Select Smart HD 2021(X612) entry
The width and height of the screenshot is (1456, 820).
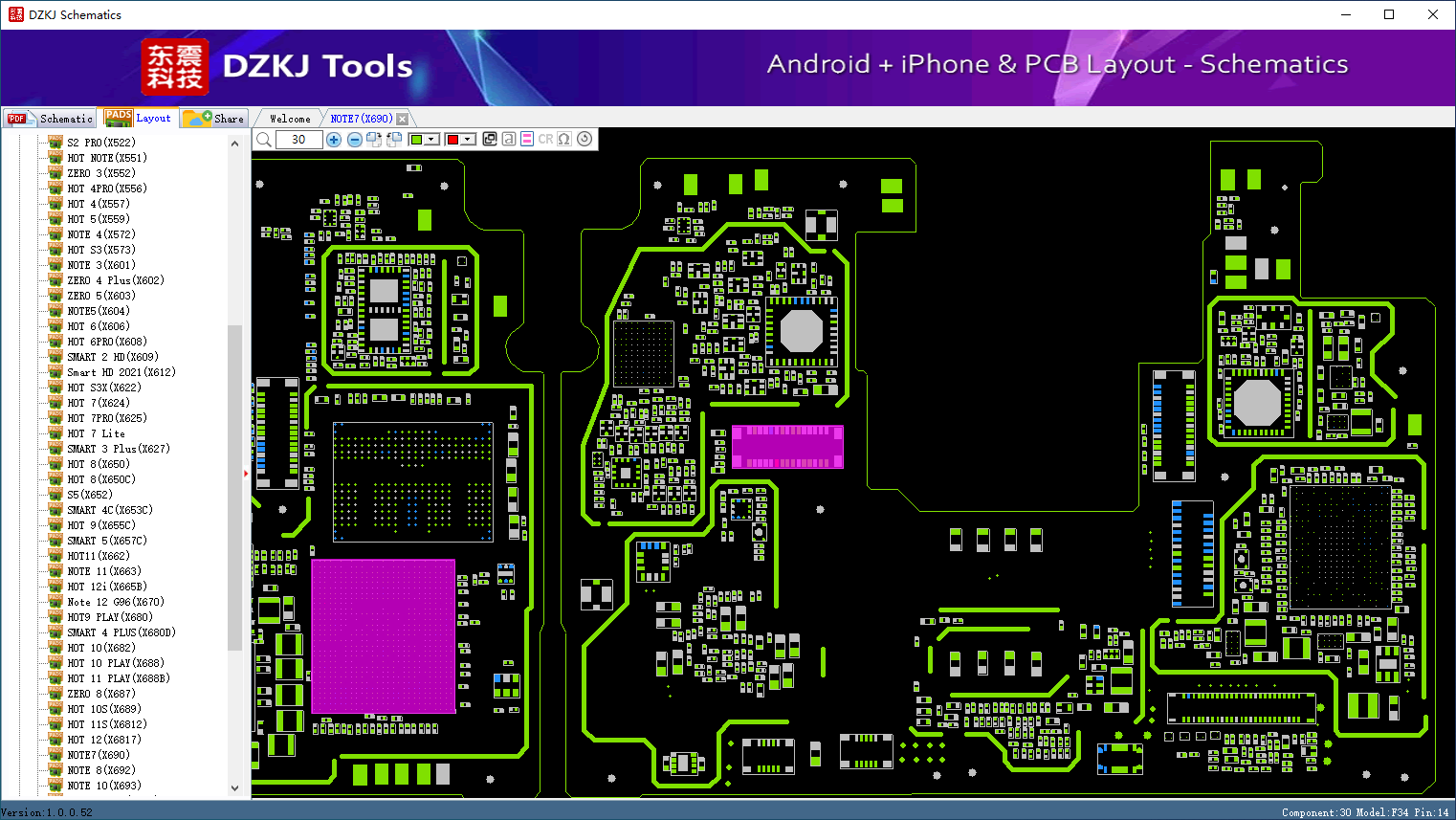121,372
